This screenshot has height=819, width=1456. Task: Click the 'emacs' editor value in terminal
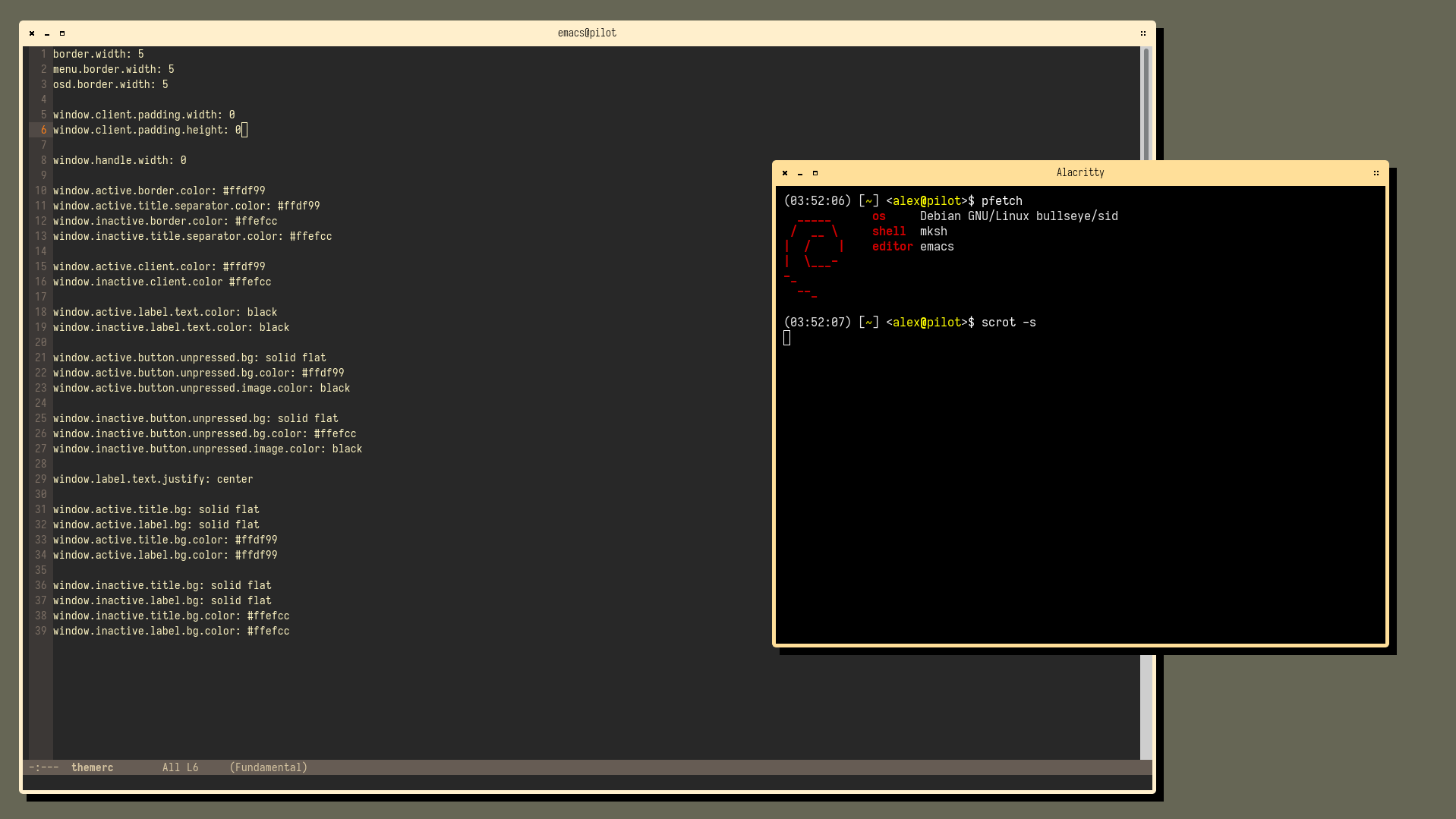(937, 247)
